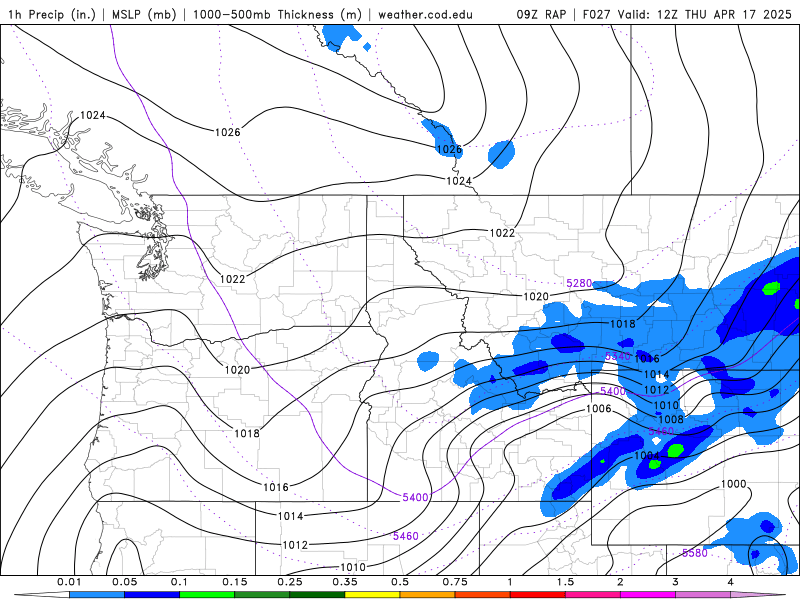Screen dimensions: 800x600
Task: Click the 'F027' forecast hour label
Action: [596, 14]
